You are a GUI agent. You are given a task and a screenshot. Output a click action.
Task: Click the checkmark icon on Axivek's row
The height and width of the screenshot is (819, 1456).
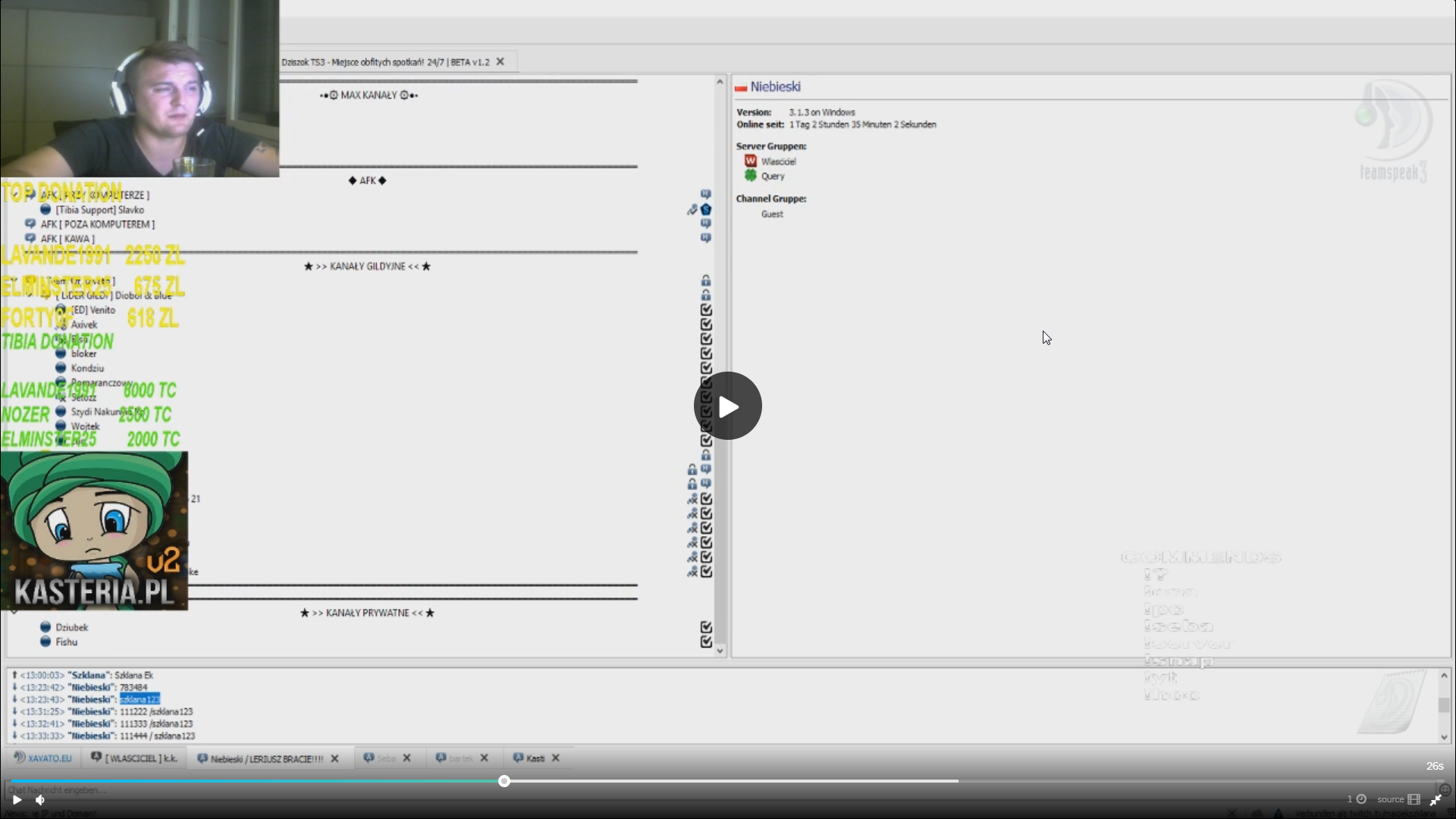click(x=706, y=325)
